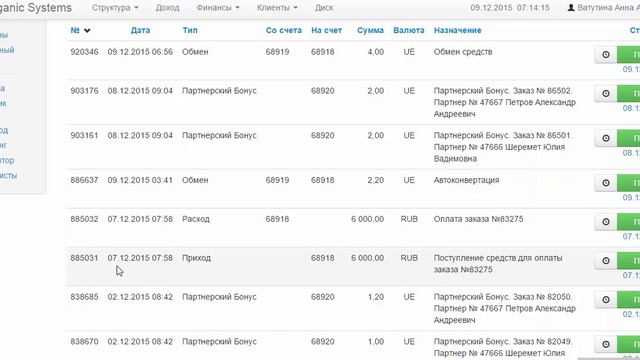Click the Автоконвертация description text

tap(466, 180)
